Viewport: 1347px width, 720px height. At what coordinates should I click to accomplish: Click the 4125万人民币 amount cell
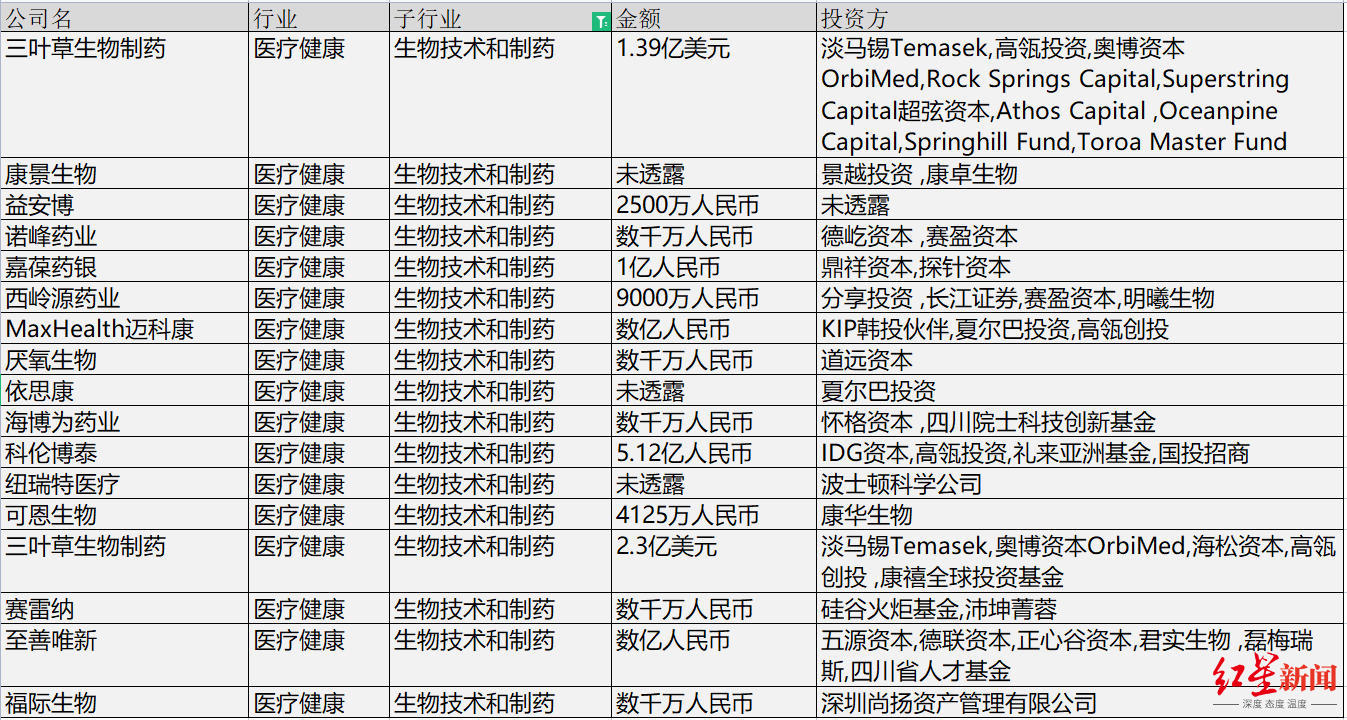(x=713, y=515)
